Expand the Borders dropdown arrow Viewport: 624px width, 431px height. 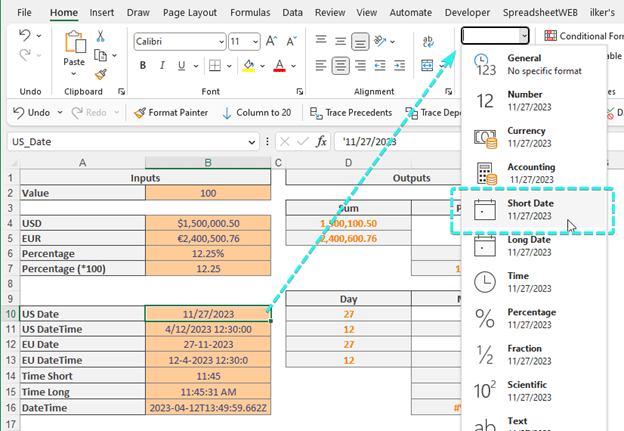pos(229,66)
